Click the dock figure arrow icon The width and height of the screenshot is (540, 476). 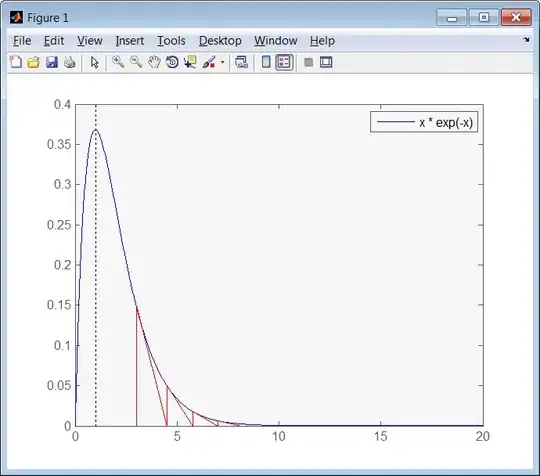tap(526, 40)
